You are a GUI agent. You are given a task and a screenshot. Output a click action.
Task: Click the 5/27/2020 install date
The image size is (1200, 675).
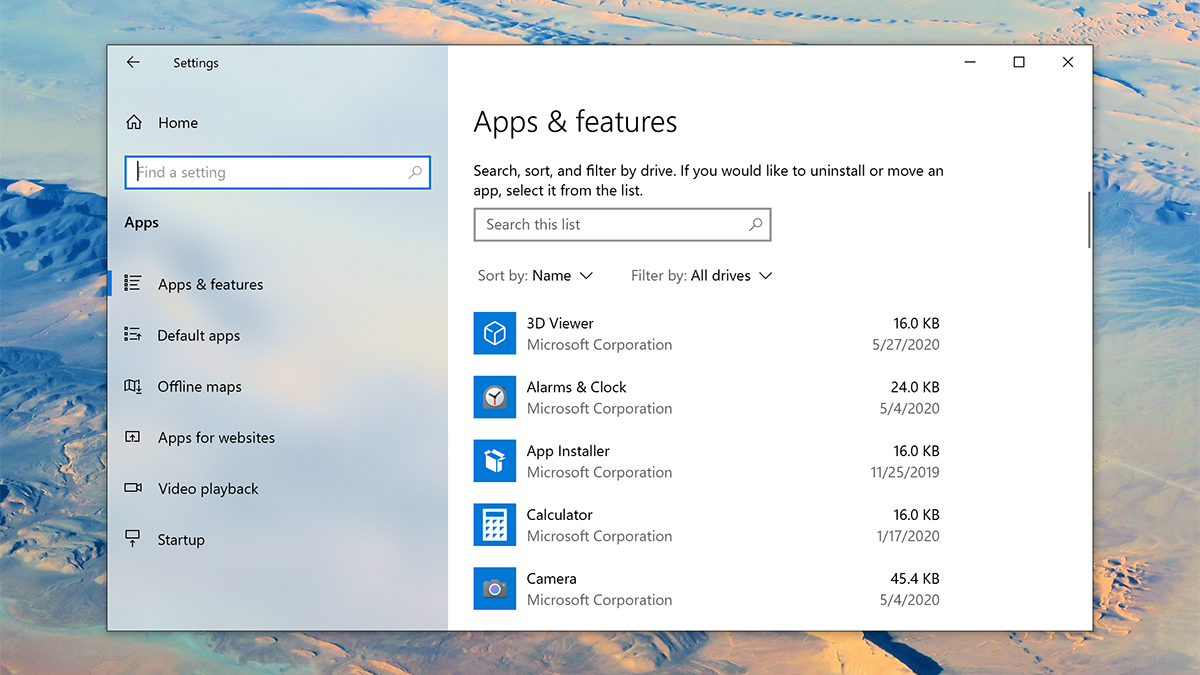click(906, 345)
